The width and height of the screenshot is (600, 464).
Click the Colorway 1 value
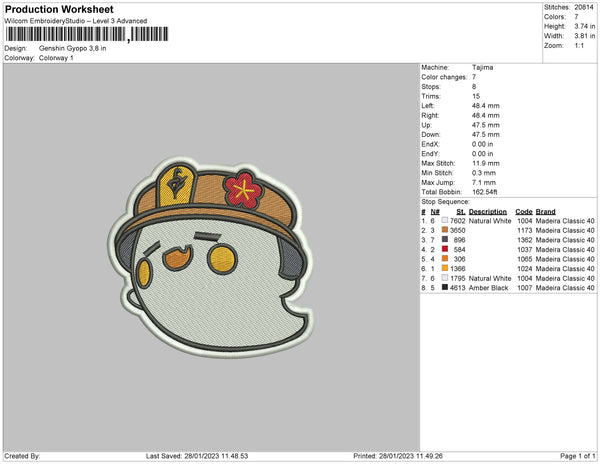56,58
